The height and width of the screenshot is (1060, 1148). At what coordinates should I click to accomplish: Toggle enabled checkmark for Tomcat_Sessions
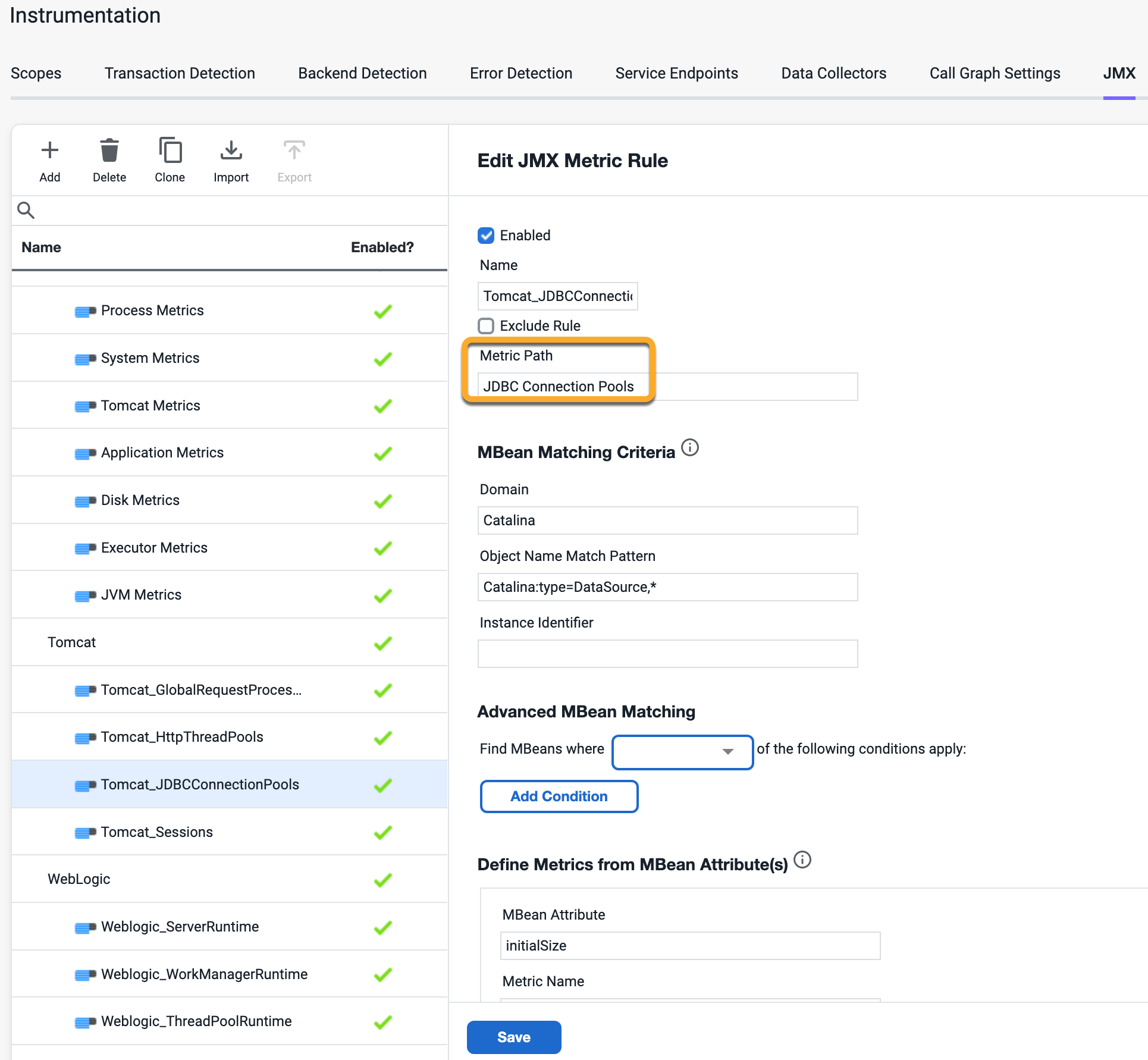click(x=383, y=833)
